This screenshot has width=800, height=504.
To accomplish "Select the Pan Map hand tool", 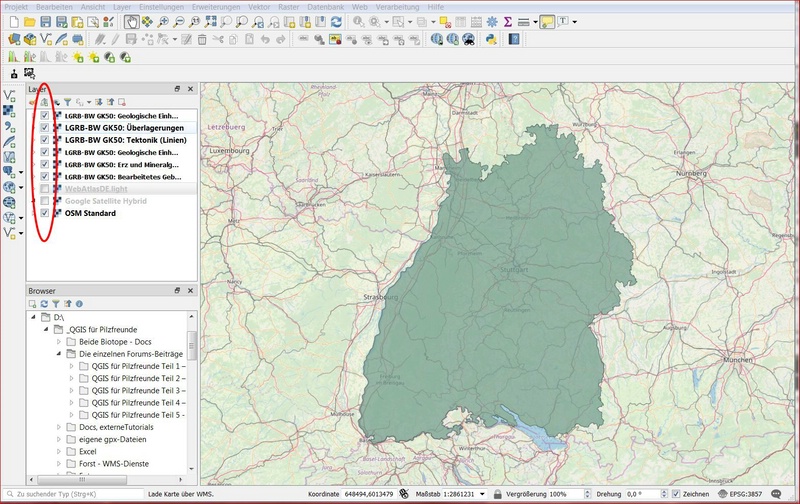I will 133,21.
